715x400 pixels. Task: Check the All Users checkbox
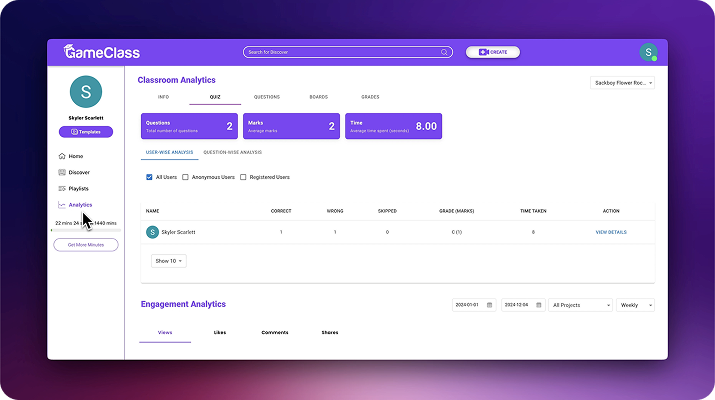point(149,177)
